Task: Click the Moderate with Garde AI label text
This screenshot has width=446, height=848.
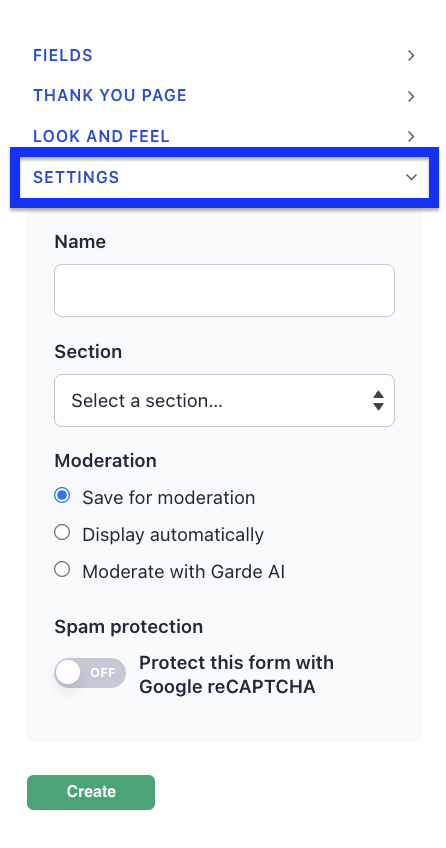Action: (183, 571)
